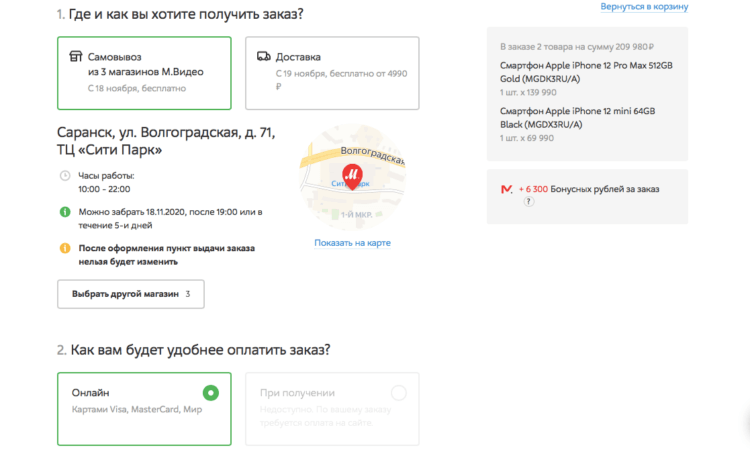This screenshot has height=452, width=750.
Task: Select the При получении payment radio button
Action: pyautogui.click(x=398, y=393)
